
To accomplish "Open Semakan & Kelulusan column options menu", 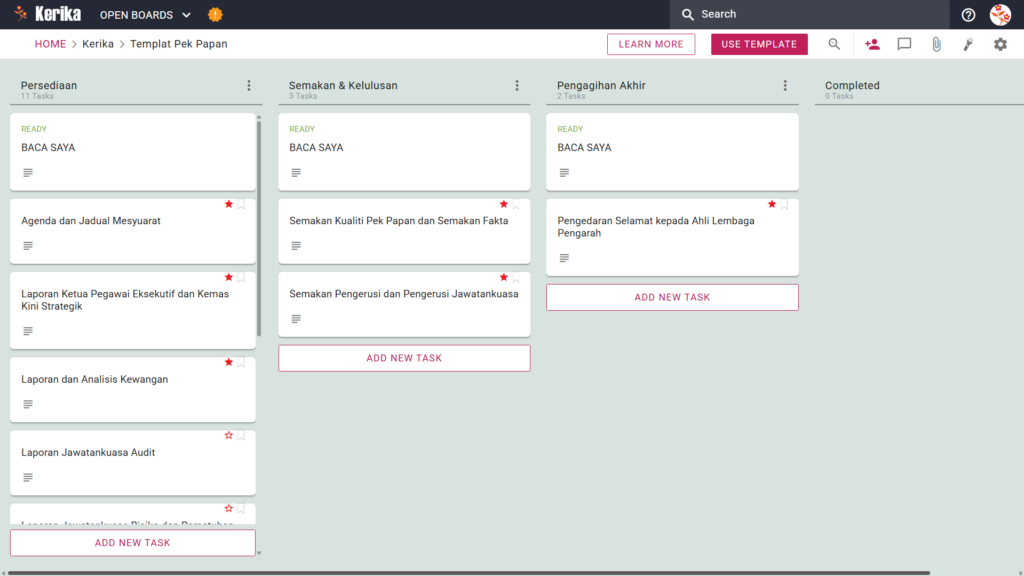I will pyautogui.click(x=517, y=86).
